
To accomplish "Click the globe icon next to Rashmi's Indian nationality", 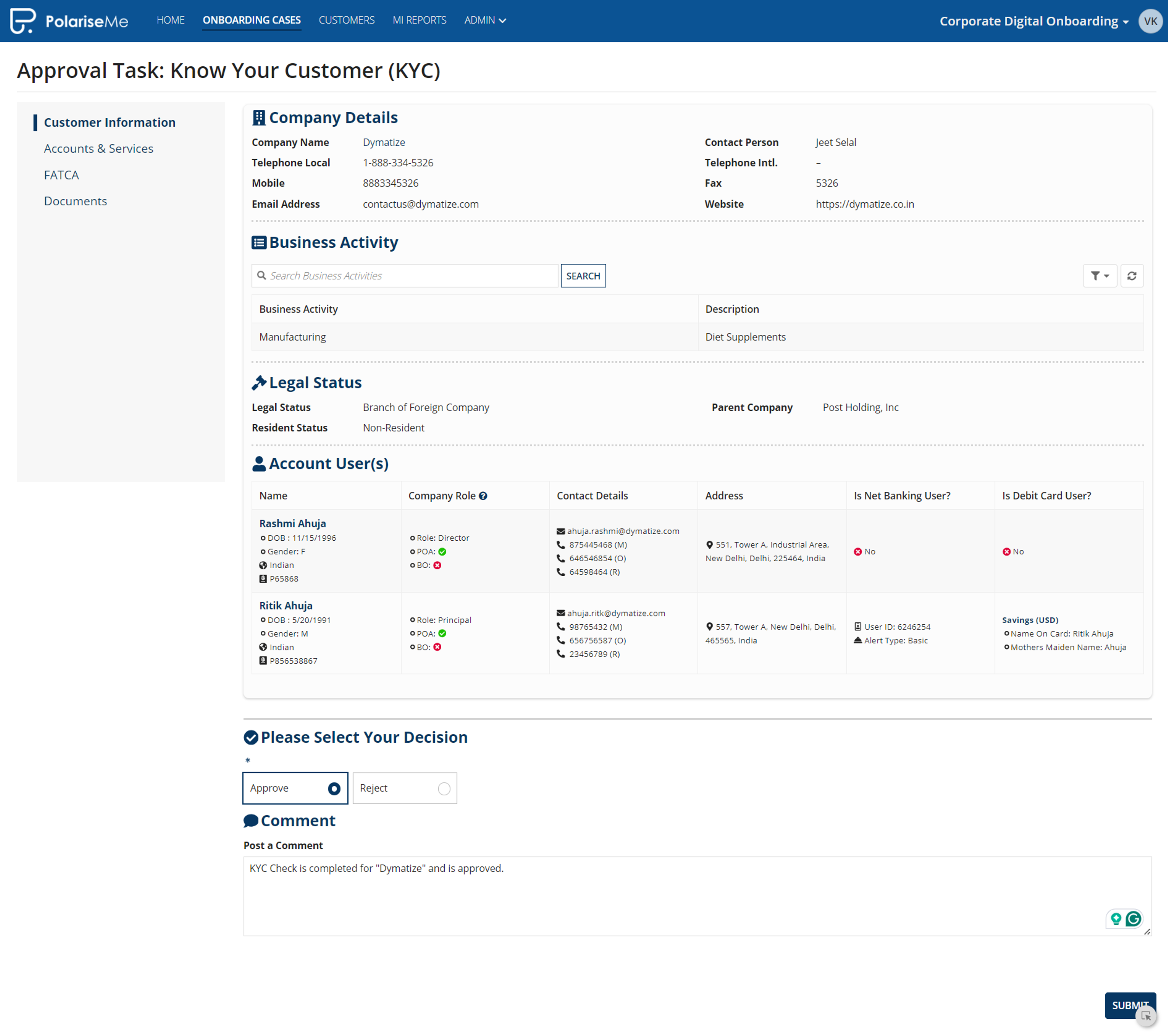I will [x=263, y=565].
